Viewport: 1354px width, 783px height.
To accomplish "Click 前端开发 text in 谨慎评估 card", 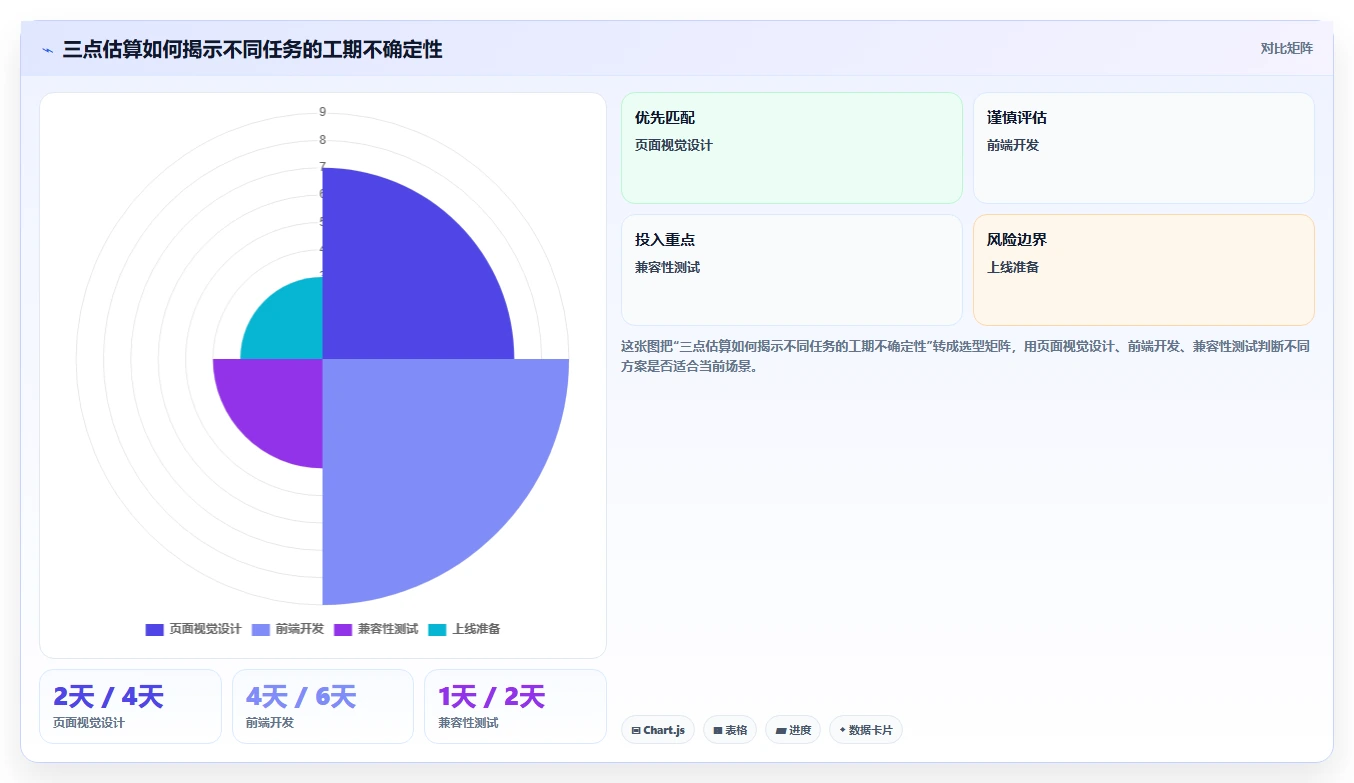I will (1013, 145).
